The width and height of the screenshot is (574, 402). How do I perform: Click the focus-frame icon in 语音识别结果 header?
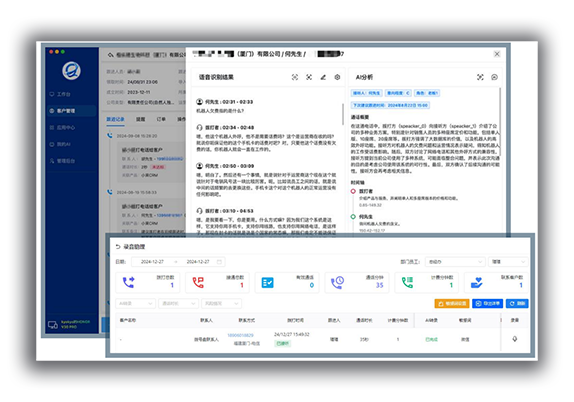pyautogui.click(x=295, y=77)
